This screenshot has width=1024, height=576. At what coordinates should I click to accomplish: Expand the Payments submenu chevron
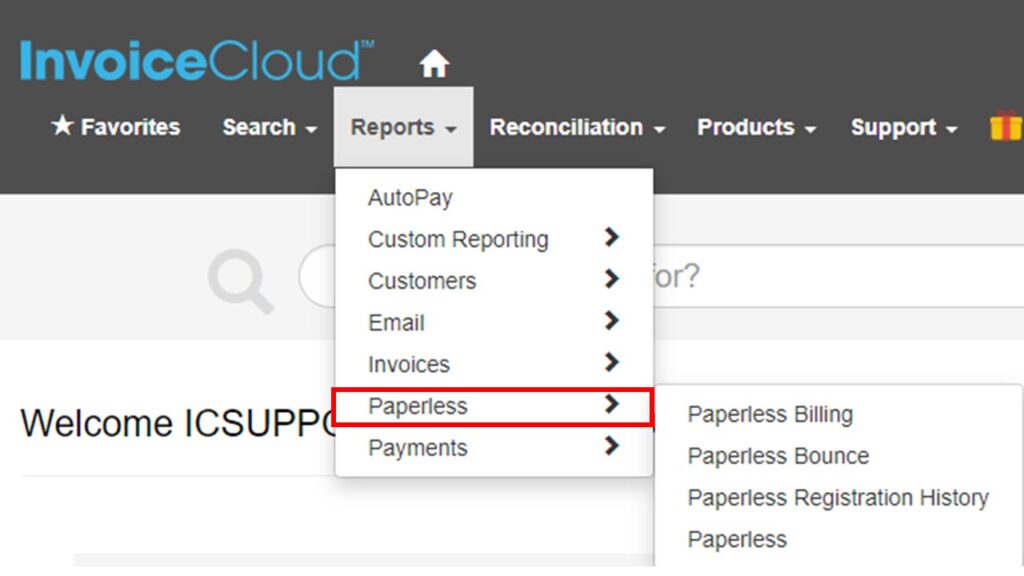tap(611, 445)
